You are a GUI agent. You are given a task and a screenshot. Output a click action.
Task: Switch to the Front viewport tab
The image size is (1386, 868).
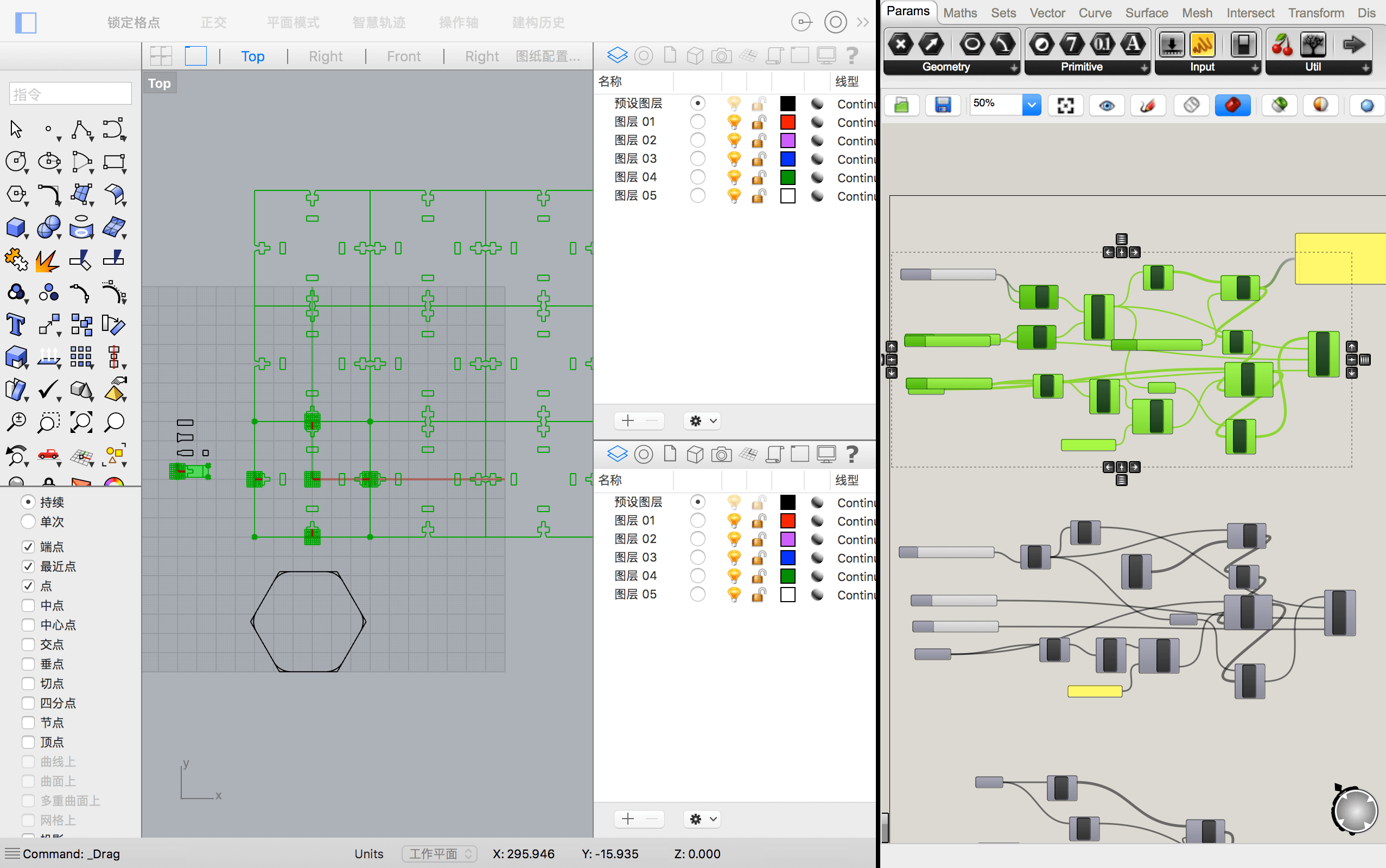[x=404, y=56]
